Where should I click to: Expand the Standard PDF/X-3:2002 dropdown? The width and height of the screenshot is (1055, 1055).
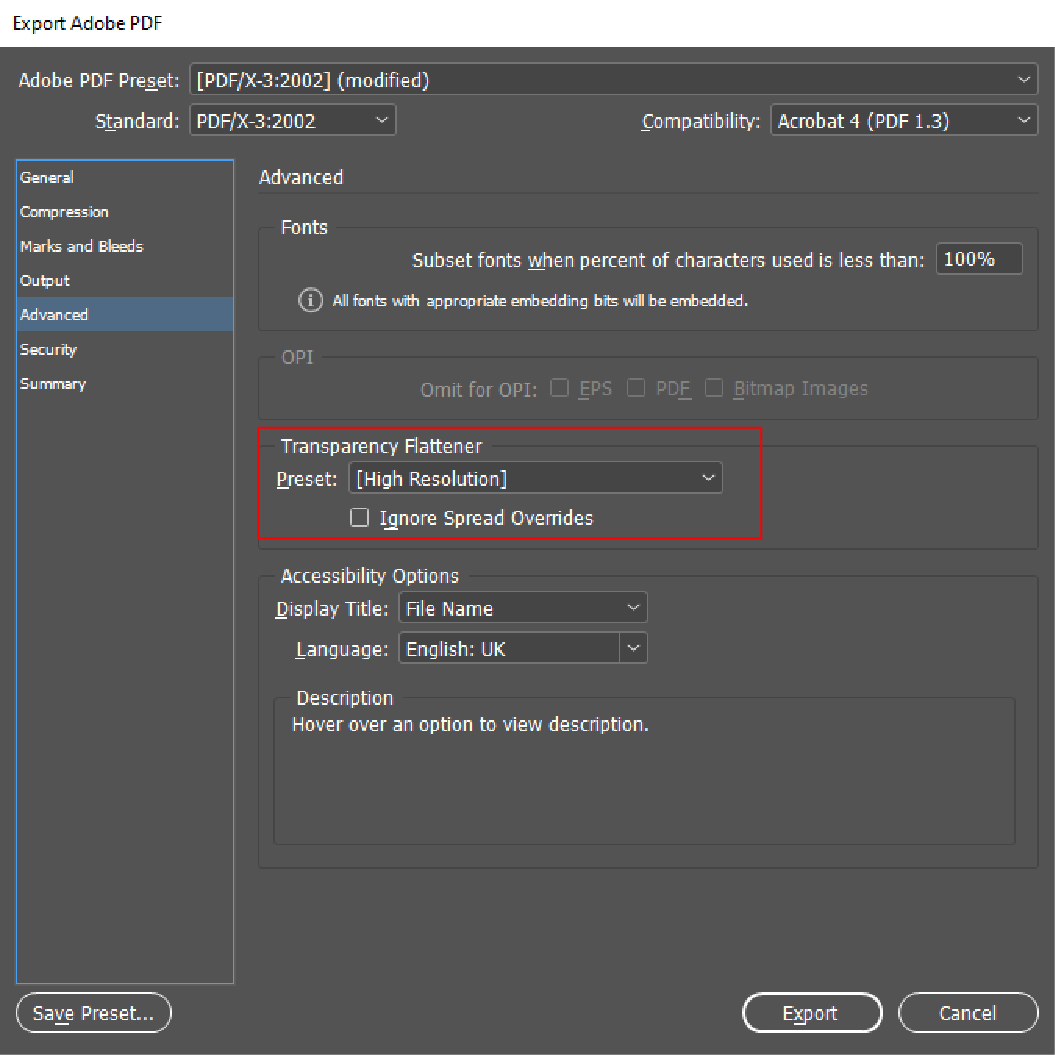[292, 121]
